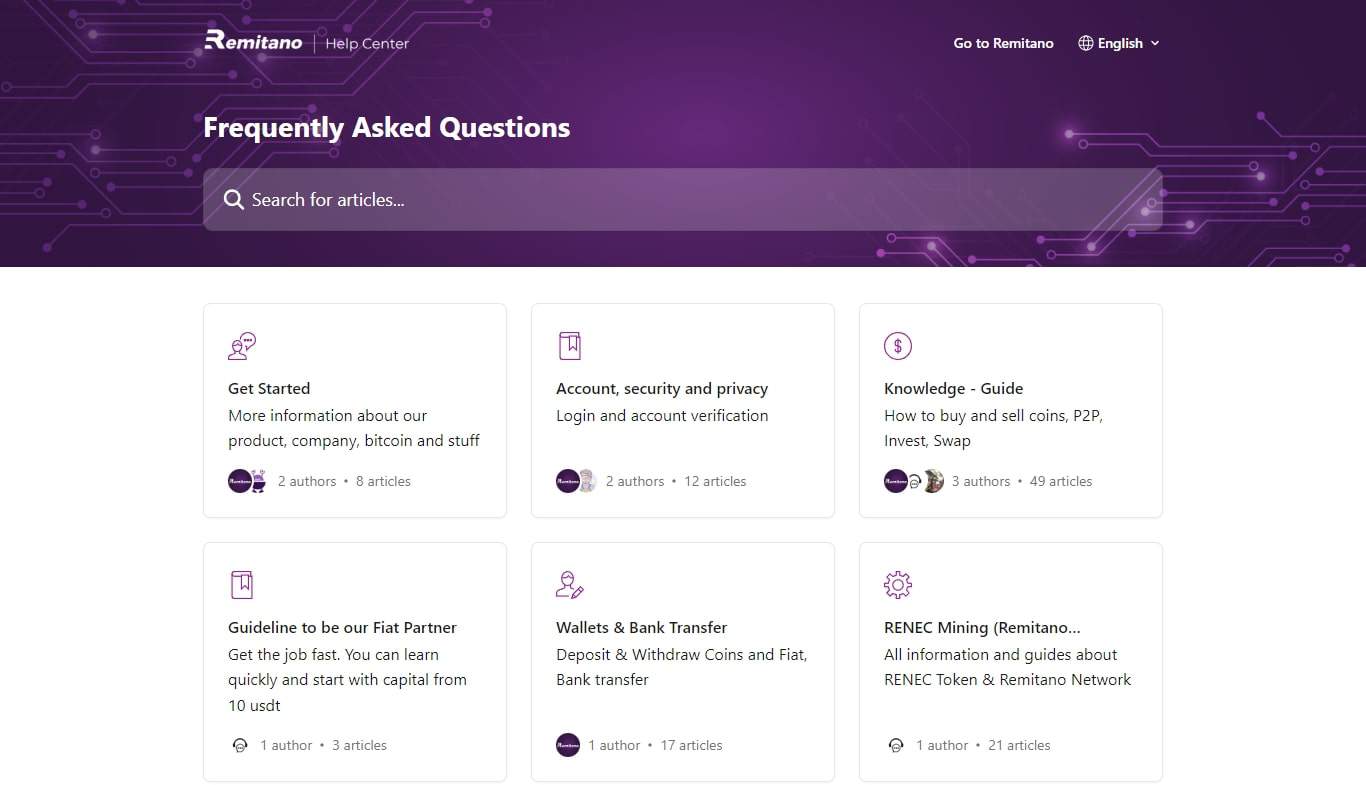1366x785 pixels.
Task: Click the RENEC Mining gear icon
Action: (x=897, y=585)
